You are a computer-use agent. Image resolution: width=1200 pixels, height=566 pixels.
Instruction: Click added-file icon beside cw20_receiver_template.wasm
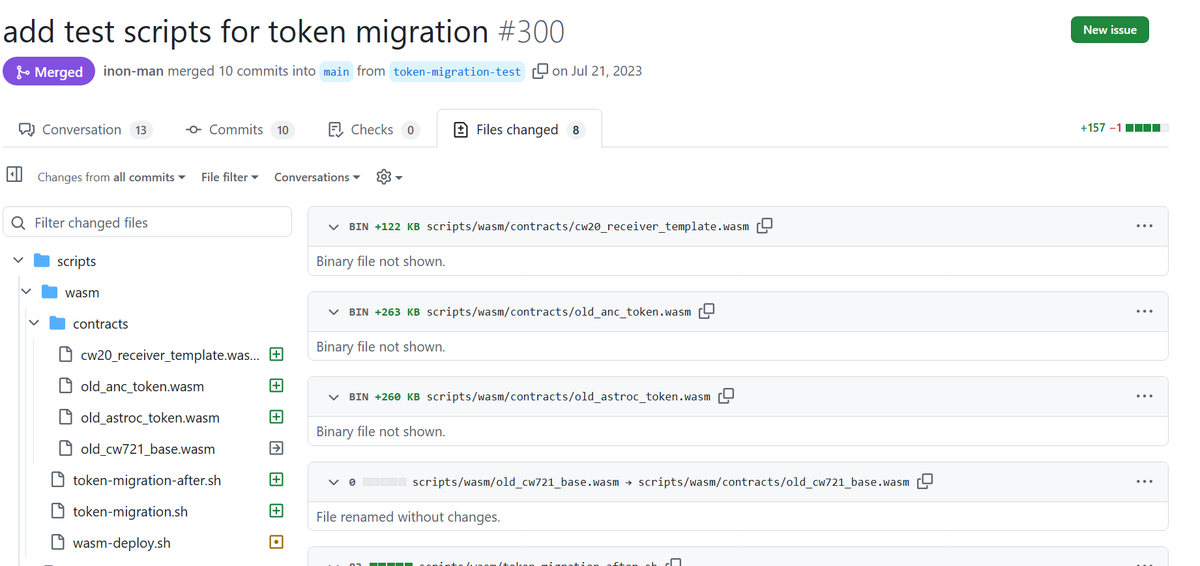coord(277,354)
